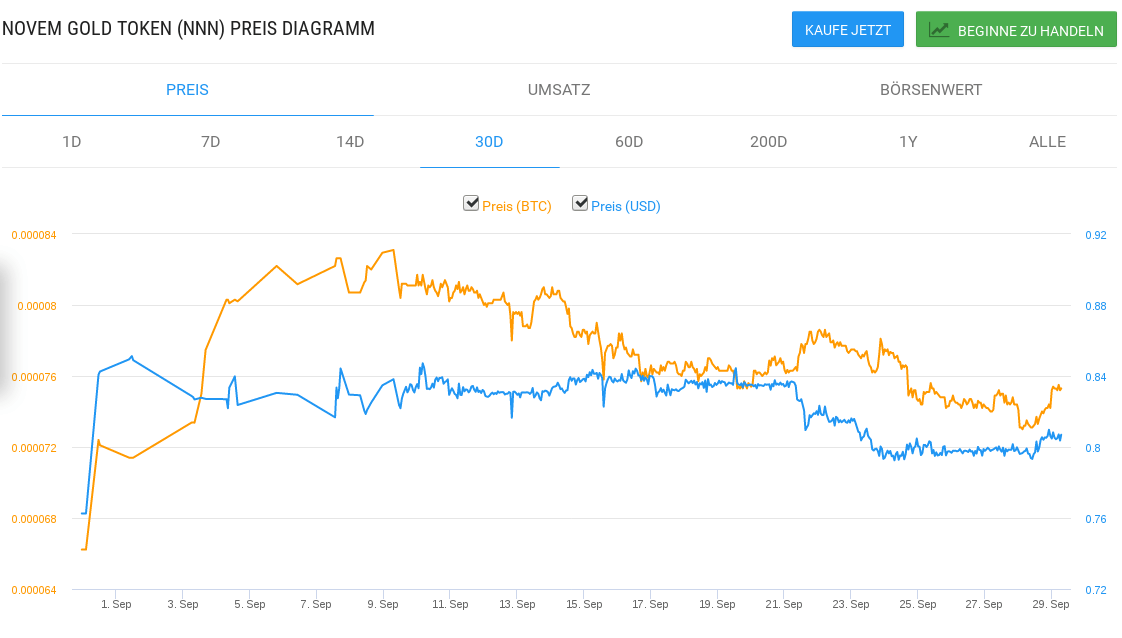The height and width of the screenshot is (638, 1122).
Task: Open the UMSATZ tab
Action: [559, 89]
